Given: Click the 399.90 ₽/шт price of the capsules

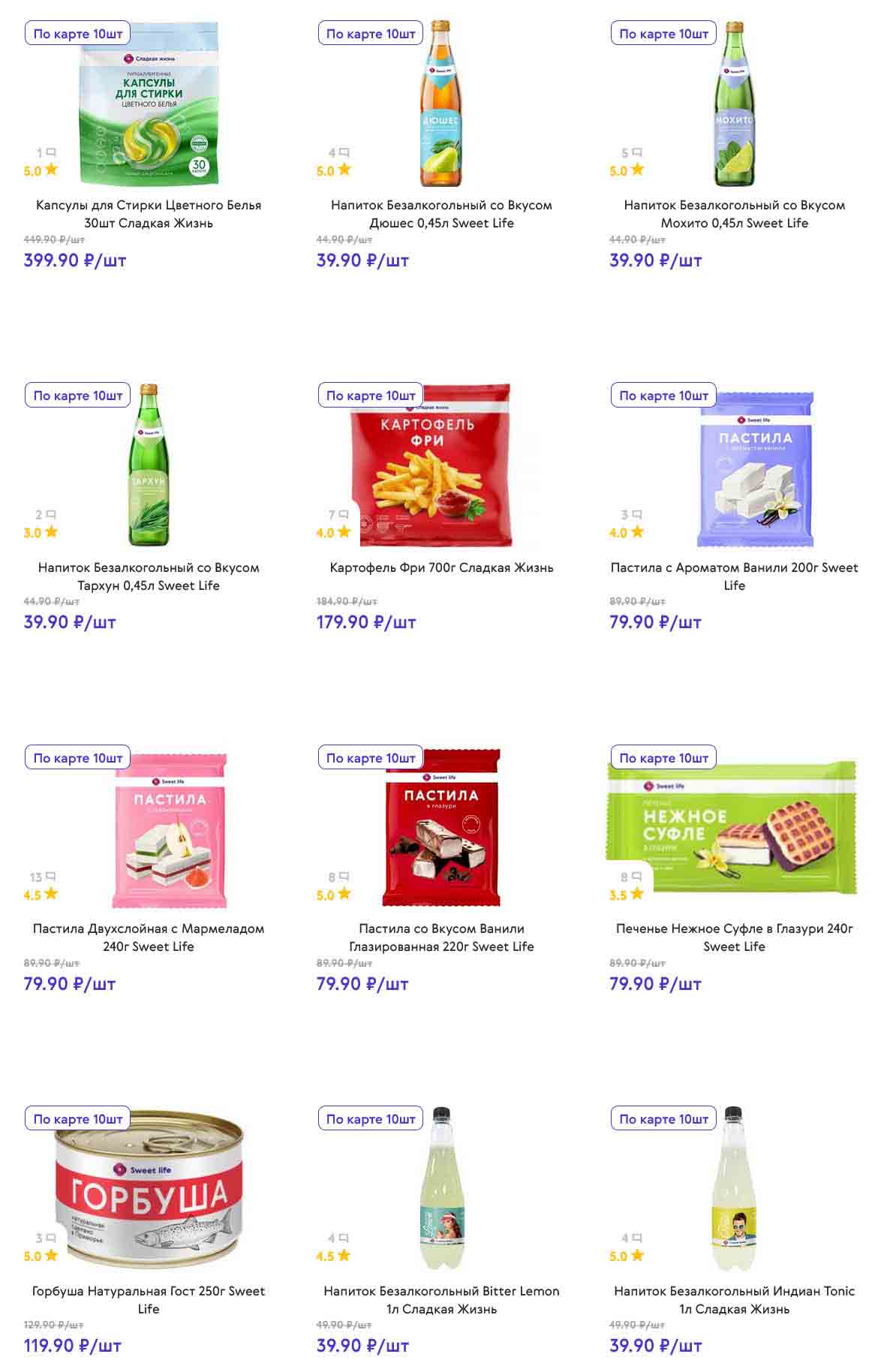Looking at the screenshot, I should click(x=75, y=260).
